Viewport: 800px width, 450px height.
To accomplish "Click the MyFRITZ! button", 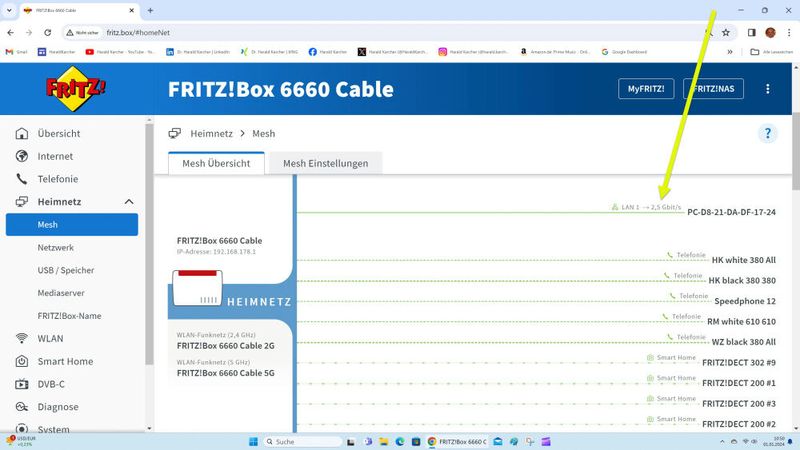I will click(x=646, y=89).
